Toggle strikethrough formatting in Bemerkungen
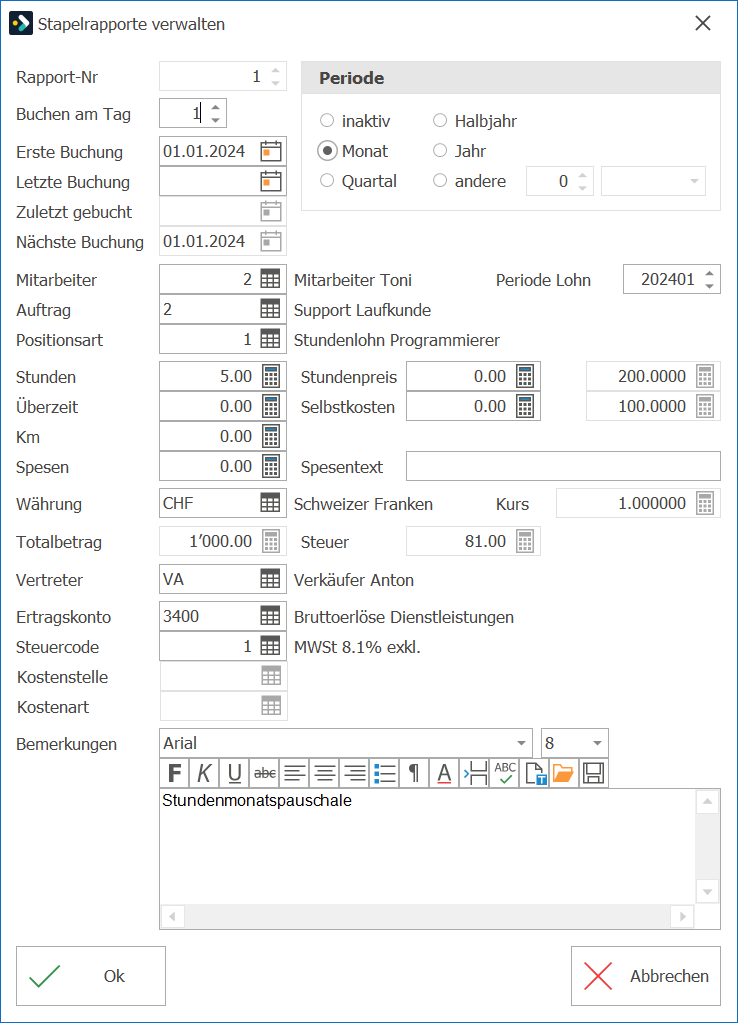This screenshot has height=1023, width=738. (x=264, y=773)
